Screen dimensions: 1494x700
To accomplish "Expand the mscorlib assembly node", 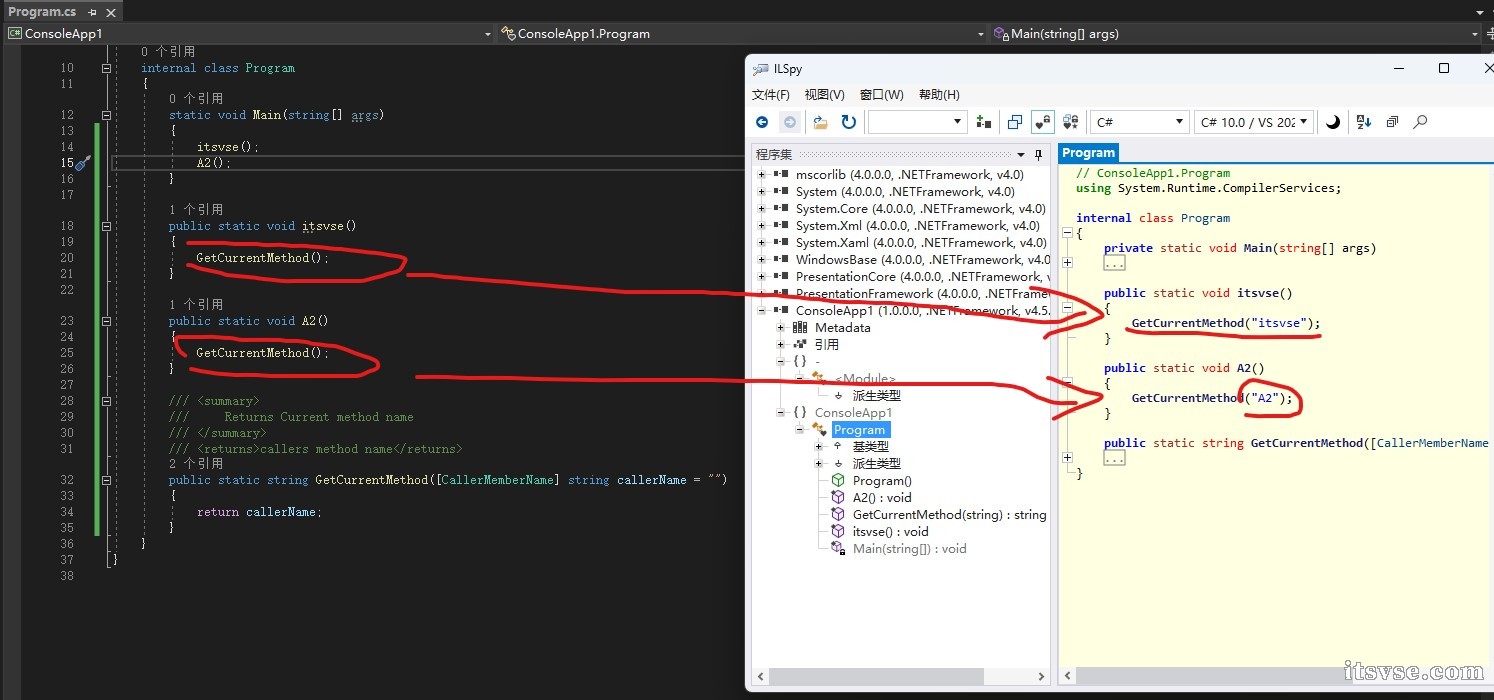I will 762,175.
